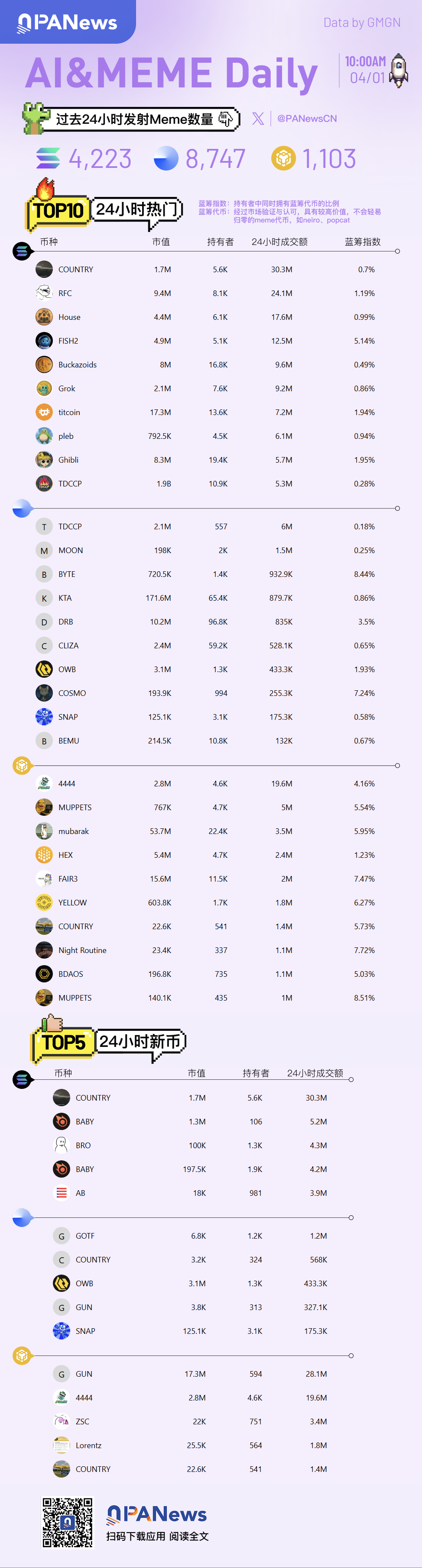Click the BDAOS token icon
This screenshot has width=422, height=1568.
coord(44,974)
